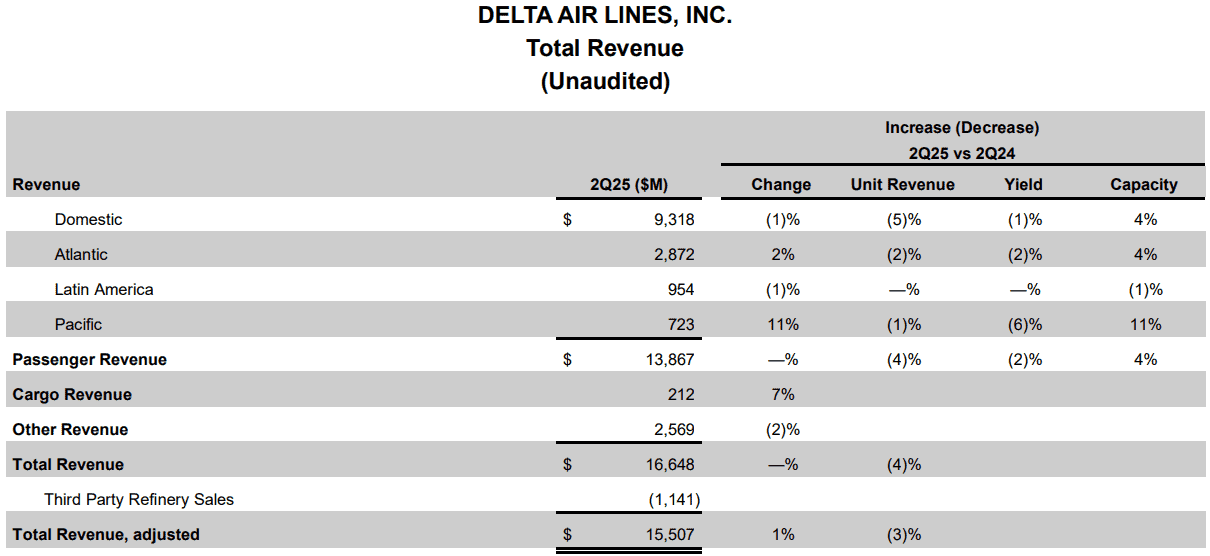Click the Yield column header
Image resolution: width=1210 pixels, height=556 pixels.
tap(1023, 184)
